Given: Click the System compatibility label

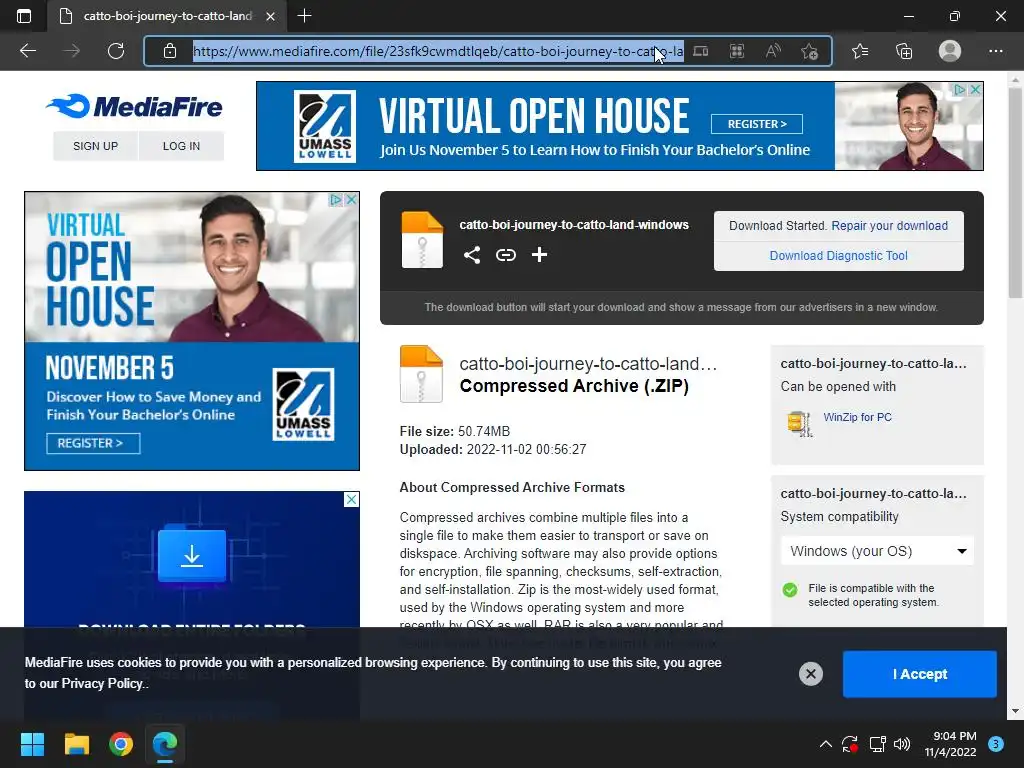Looking at the screenshot, I should [839, 517].
